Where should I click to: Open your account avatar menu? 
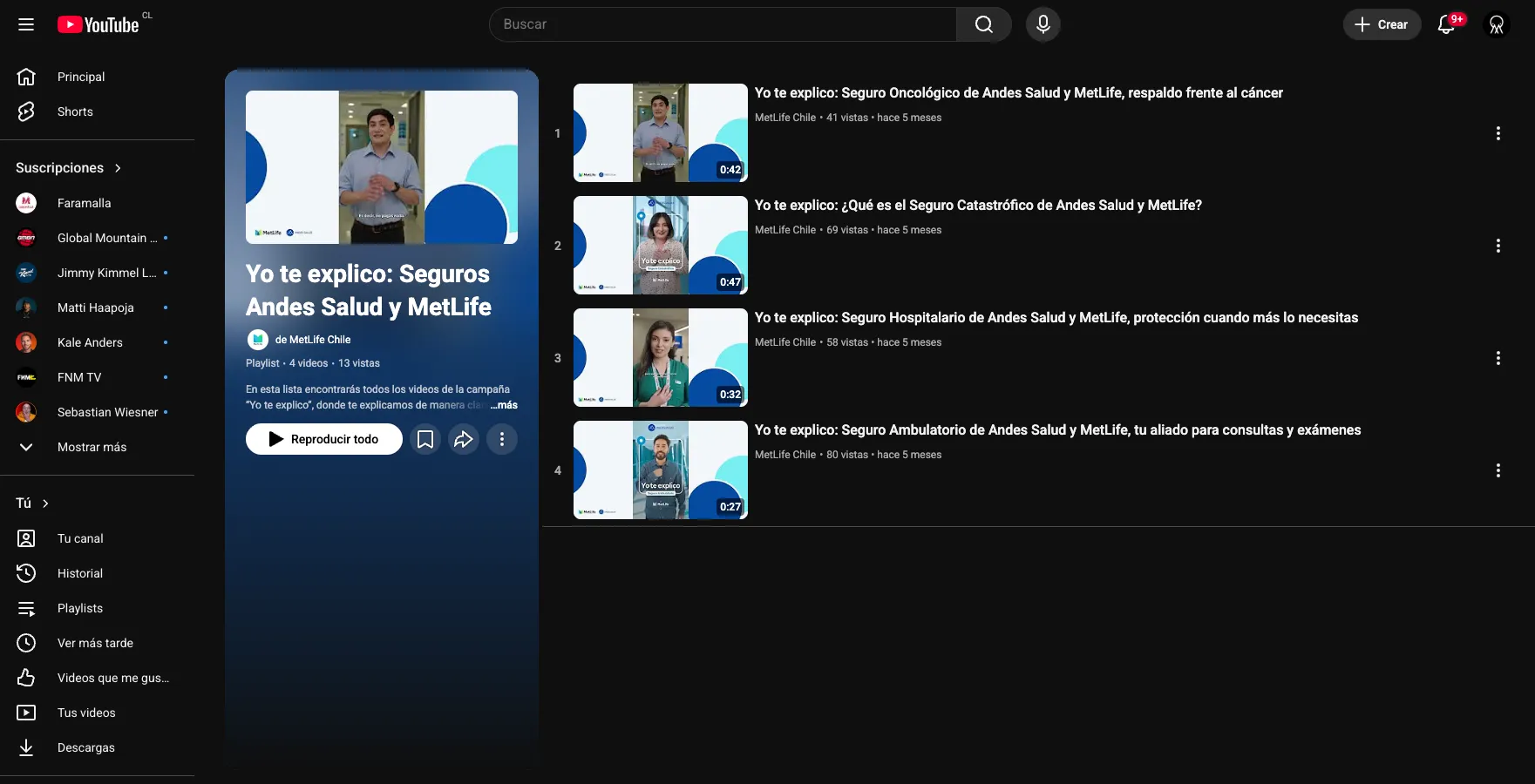1497,24
